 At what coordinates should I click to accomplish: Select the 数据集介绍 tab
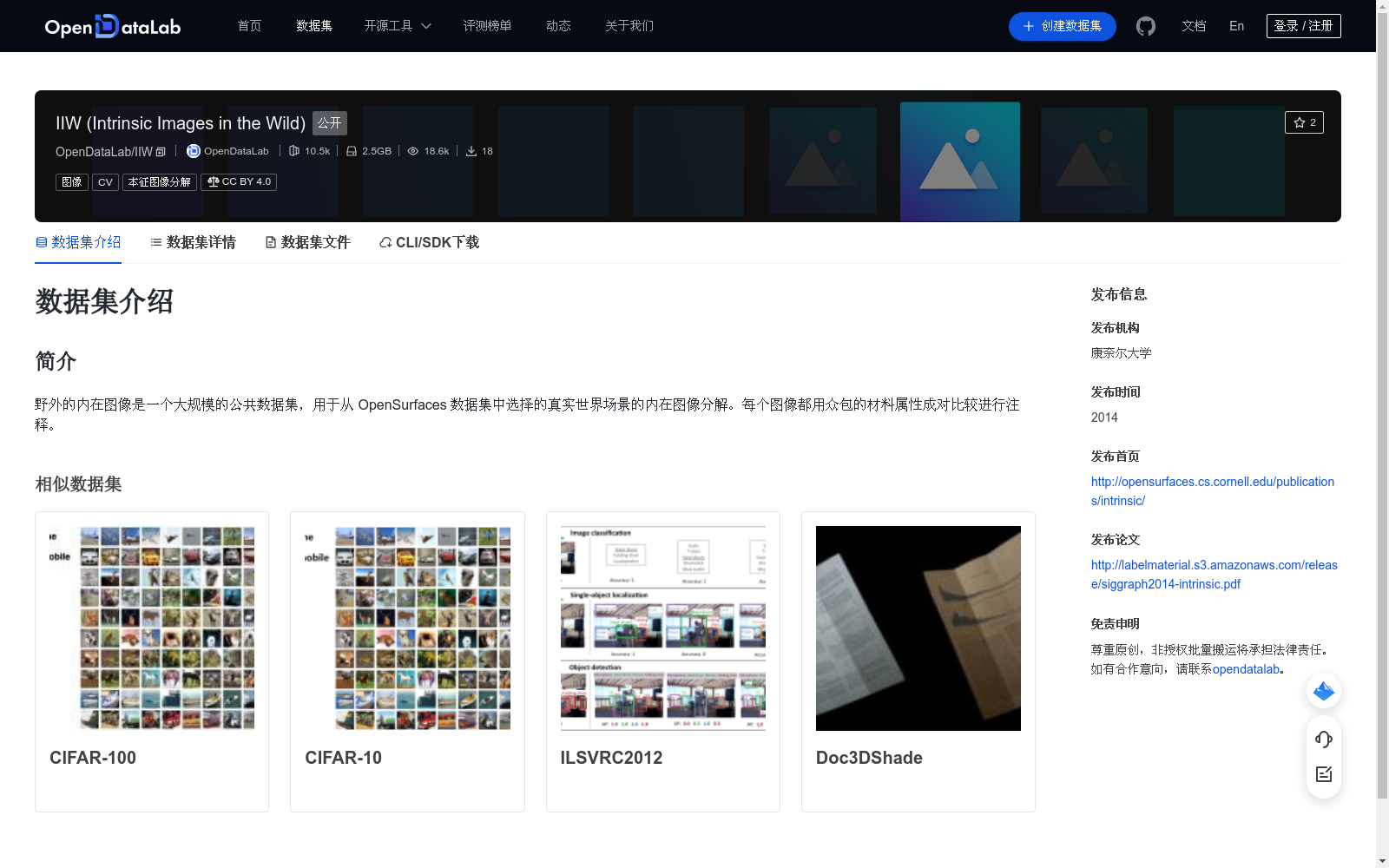point(78,242)
